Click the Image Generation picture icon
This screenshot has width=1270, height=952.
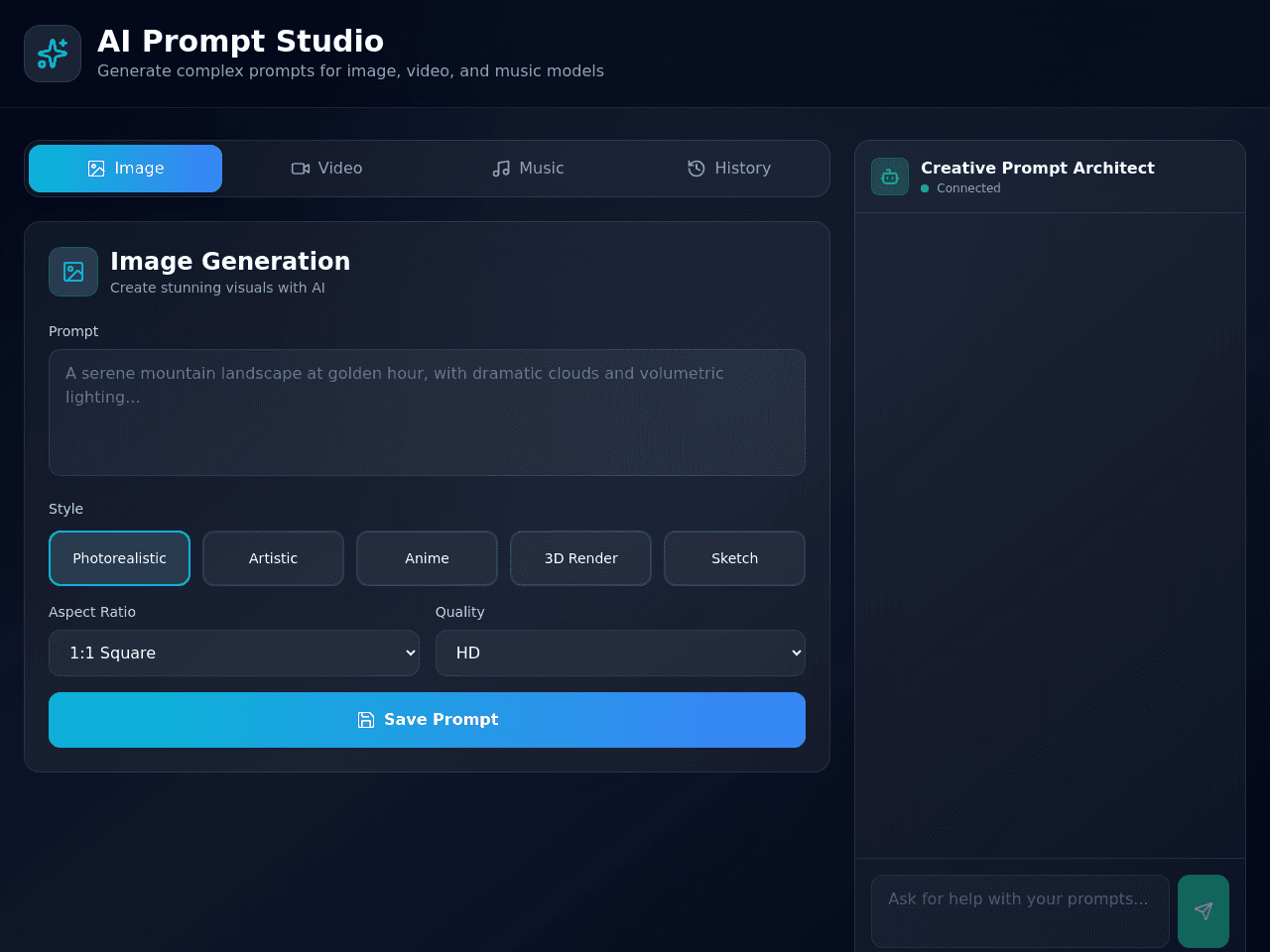[73, 272]
